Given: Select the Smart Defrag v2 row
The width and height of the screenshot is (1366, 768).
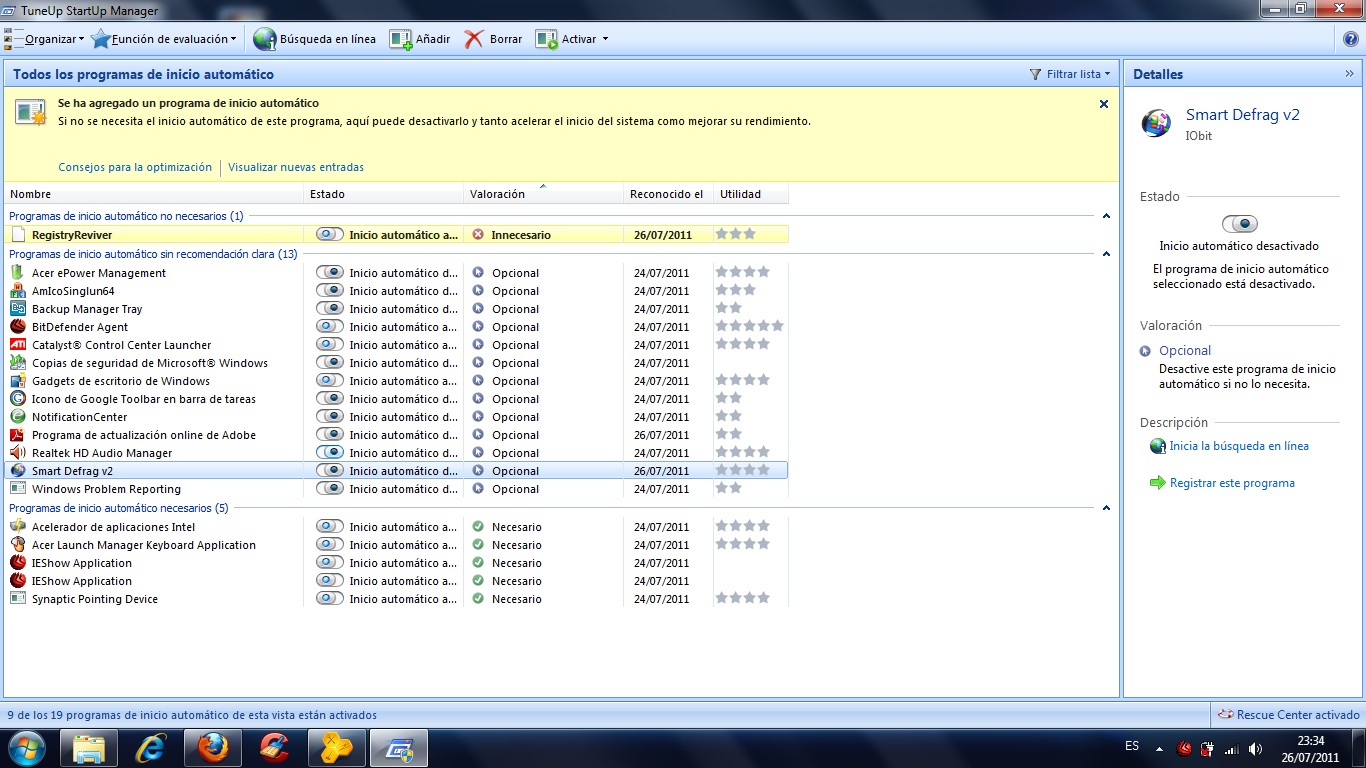Looking at the screenshot, I should (397, 471).
